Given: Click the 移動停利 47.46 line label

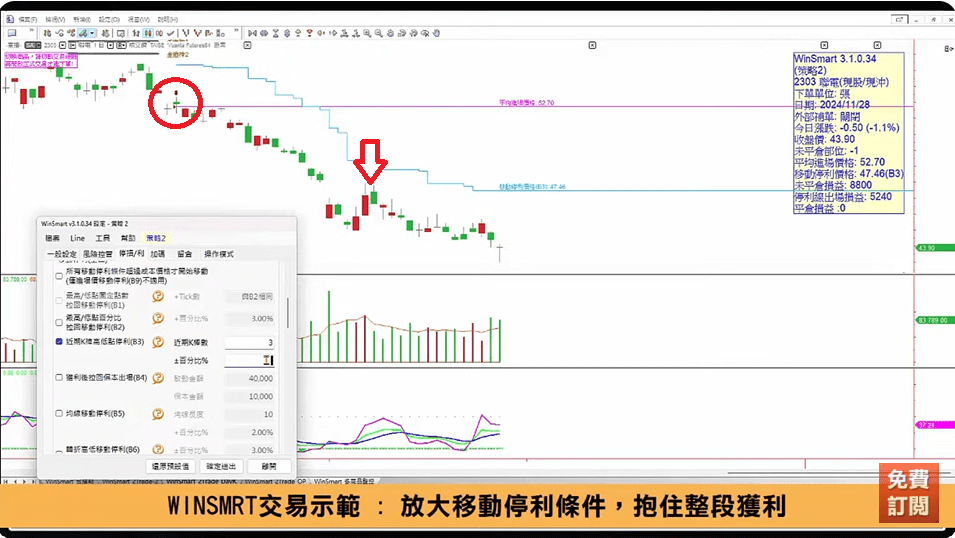Looking at the screenshot, I should pyautogui.click(x=532, y=186).
